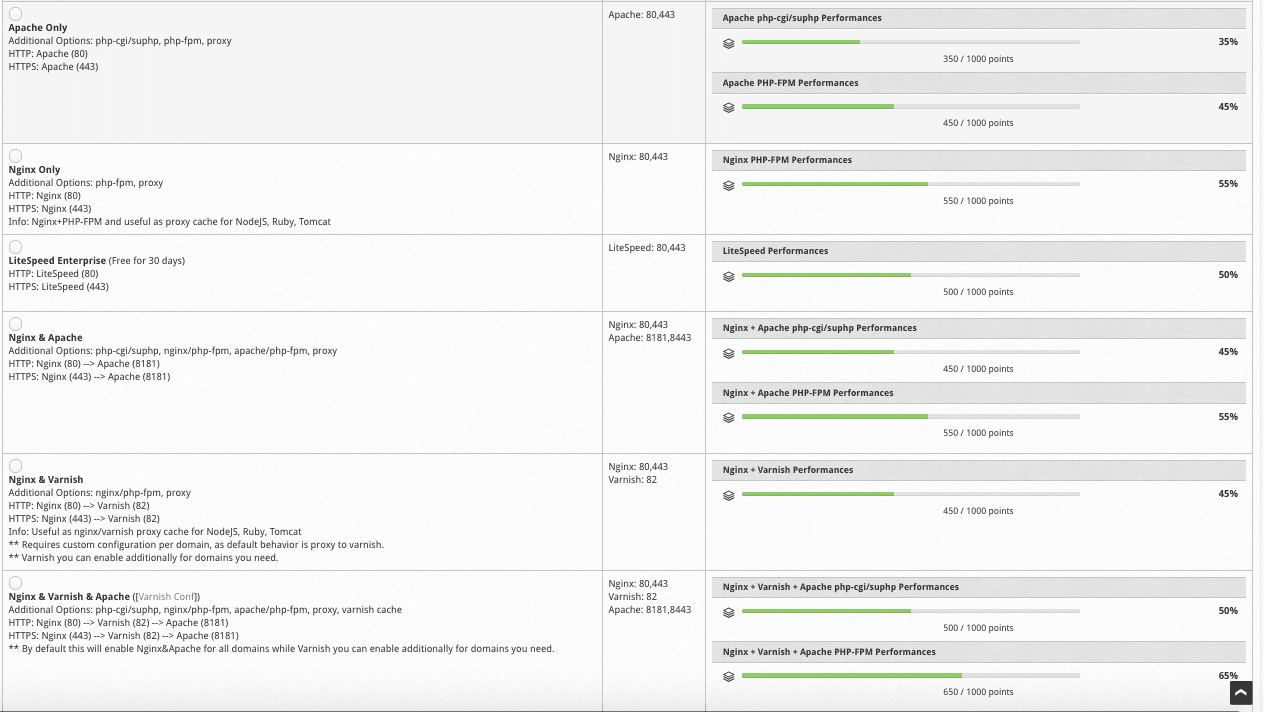Click the scroll-to-top arrow icon

pyautogui.click(x=1241, y=692)
